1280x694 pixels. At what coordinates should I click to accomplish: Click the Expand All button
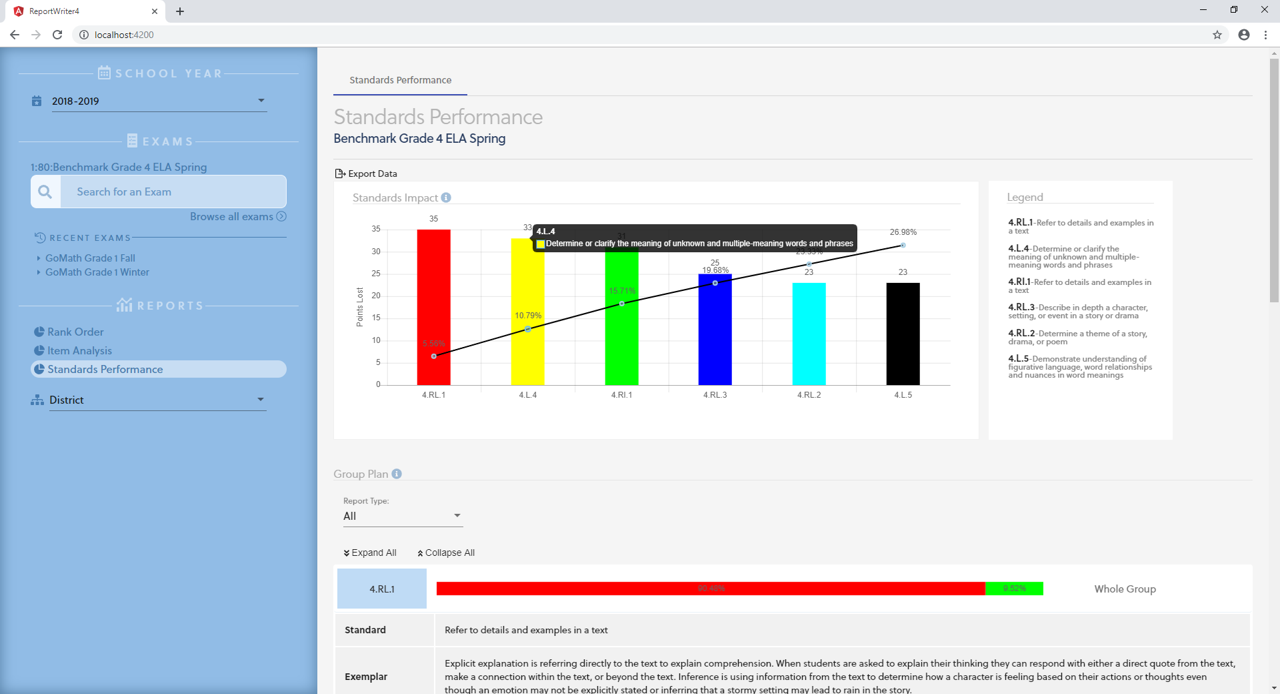click(370, 553)
